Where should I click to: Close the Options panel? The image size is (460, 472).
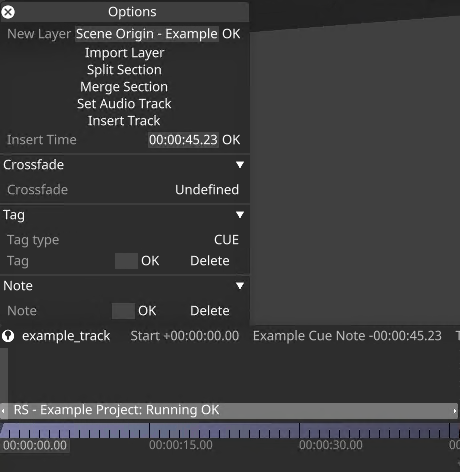coord(8,12)
